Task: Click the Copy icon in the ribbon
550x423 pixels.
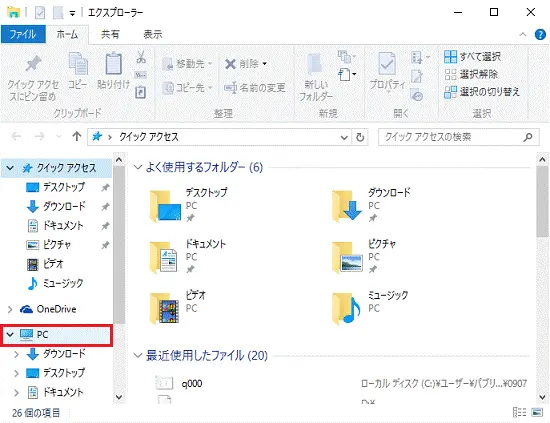Action: pyautogui.click(x=78, y=64)
